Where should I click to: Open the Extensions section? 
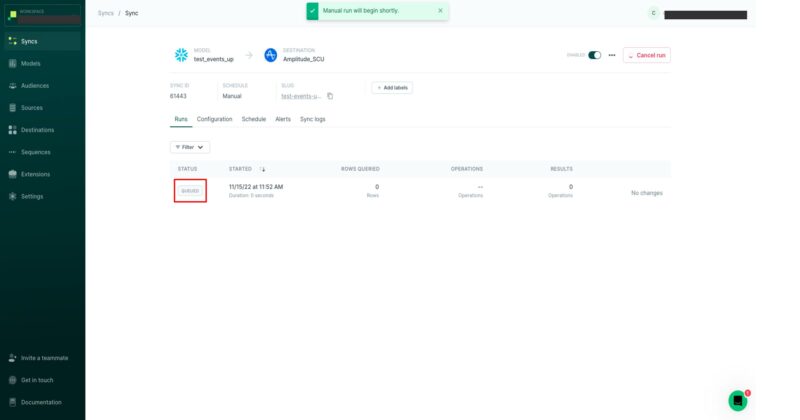(x=35, y=174)
